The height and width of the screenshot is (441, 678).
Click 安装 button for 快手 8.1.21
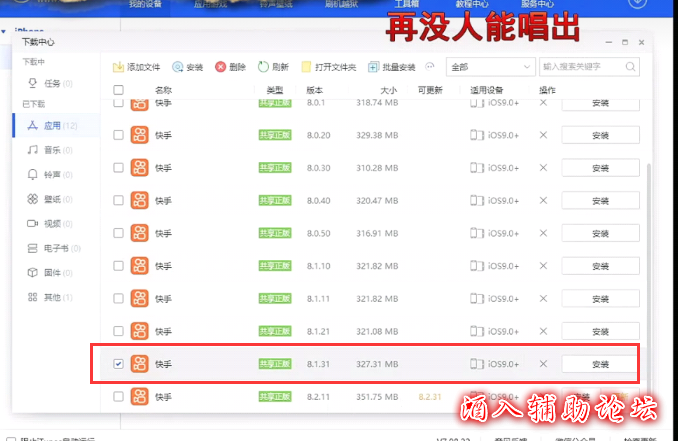click(600, 331)
